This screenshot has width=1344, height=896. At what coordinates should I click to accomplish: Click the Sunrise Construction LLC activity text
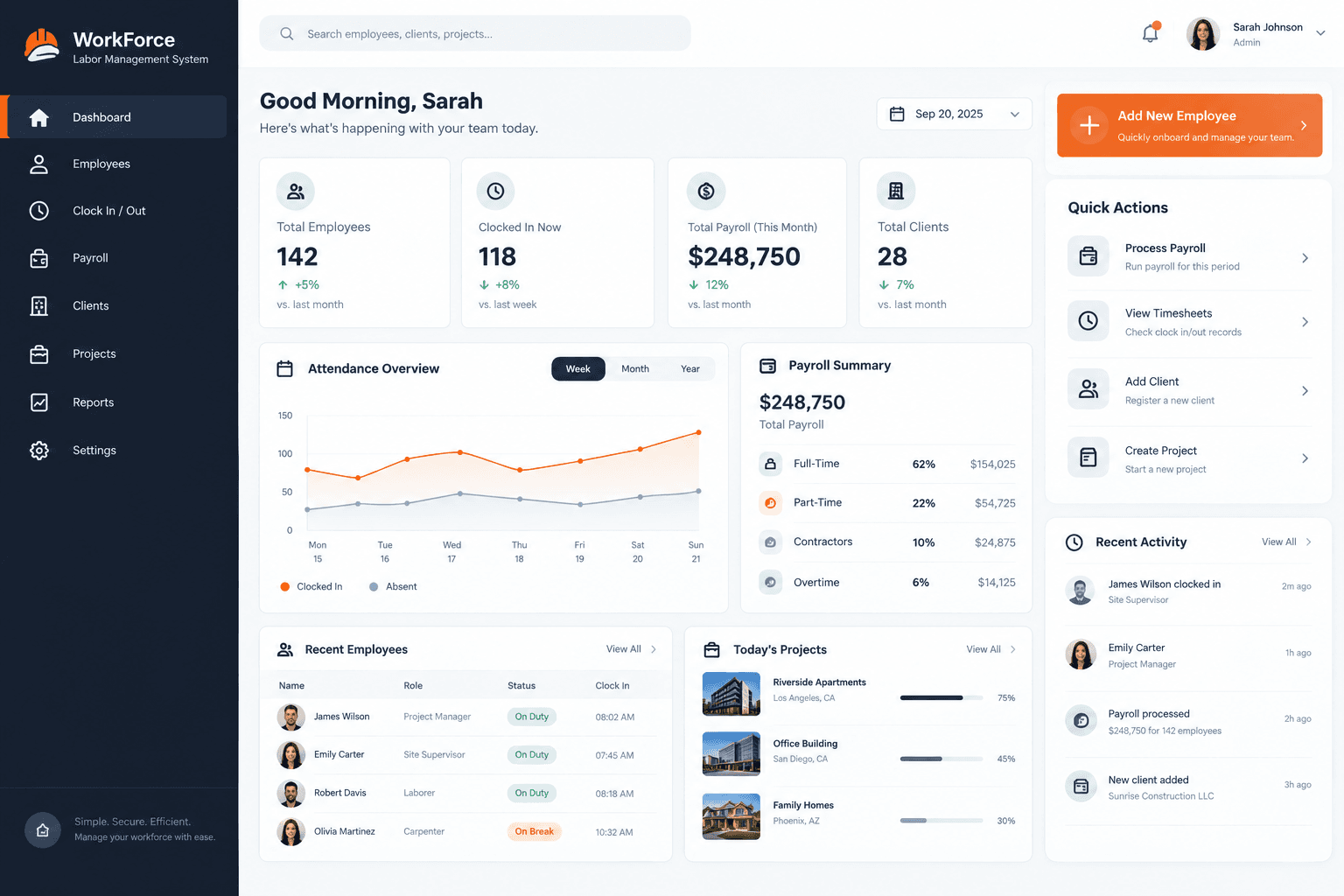pyautogui.click(x=1161, y=796)
